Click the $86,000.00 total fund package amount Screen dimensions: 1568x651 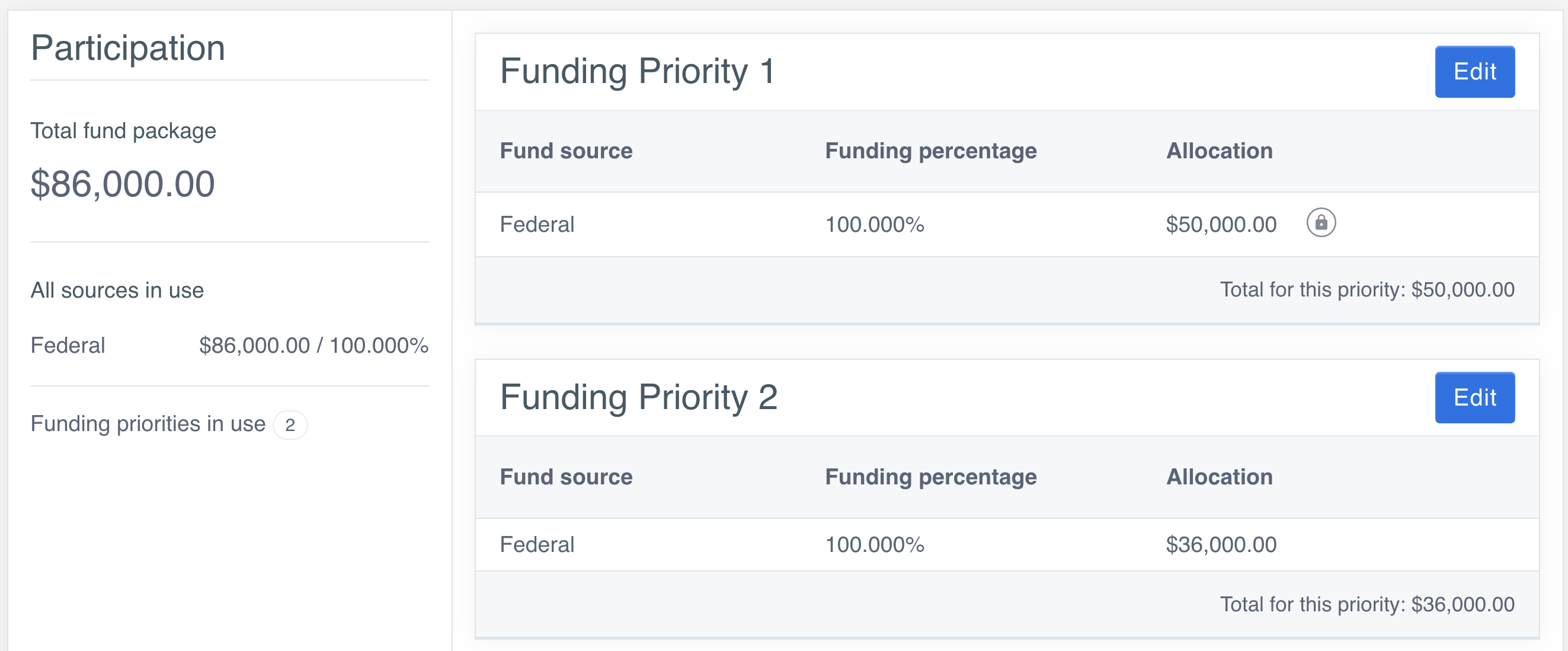pyautogui.click(x=122, y=184)
